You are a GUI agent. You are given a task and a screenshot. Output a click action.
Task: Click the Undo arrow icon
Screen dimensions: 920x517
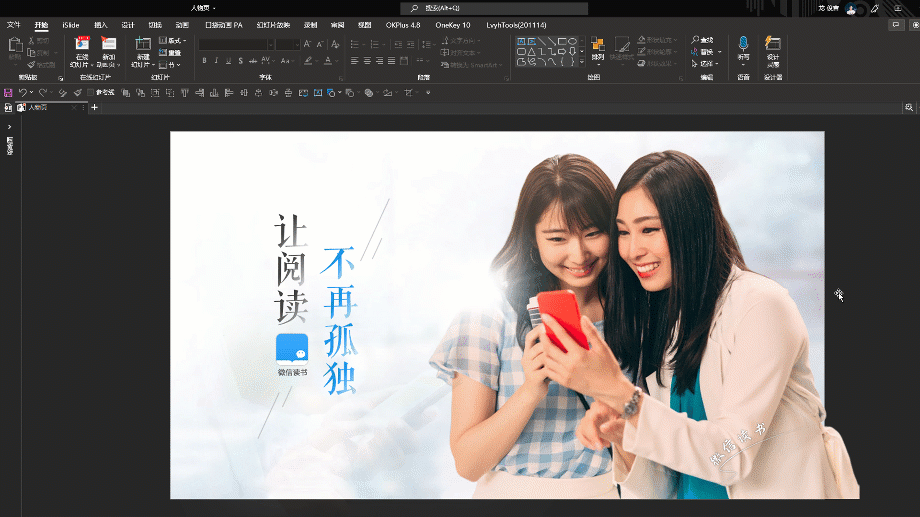coord(22,93)
